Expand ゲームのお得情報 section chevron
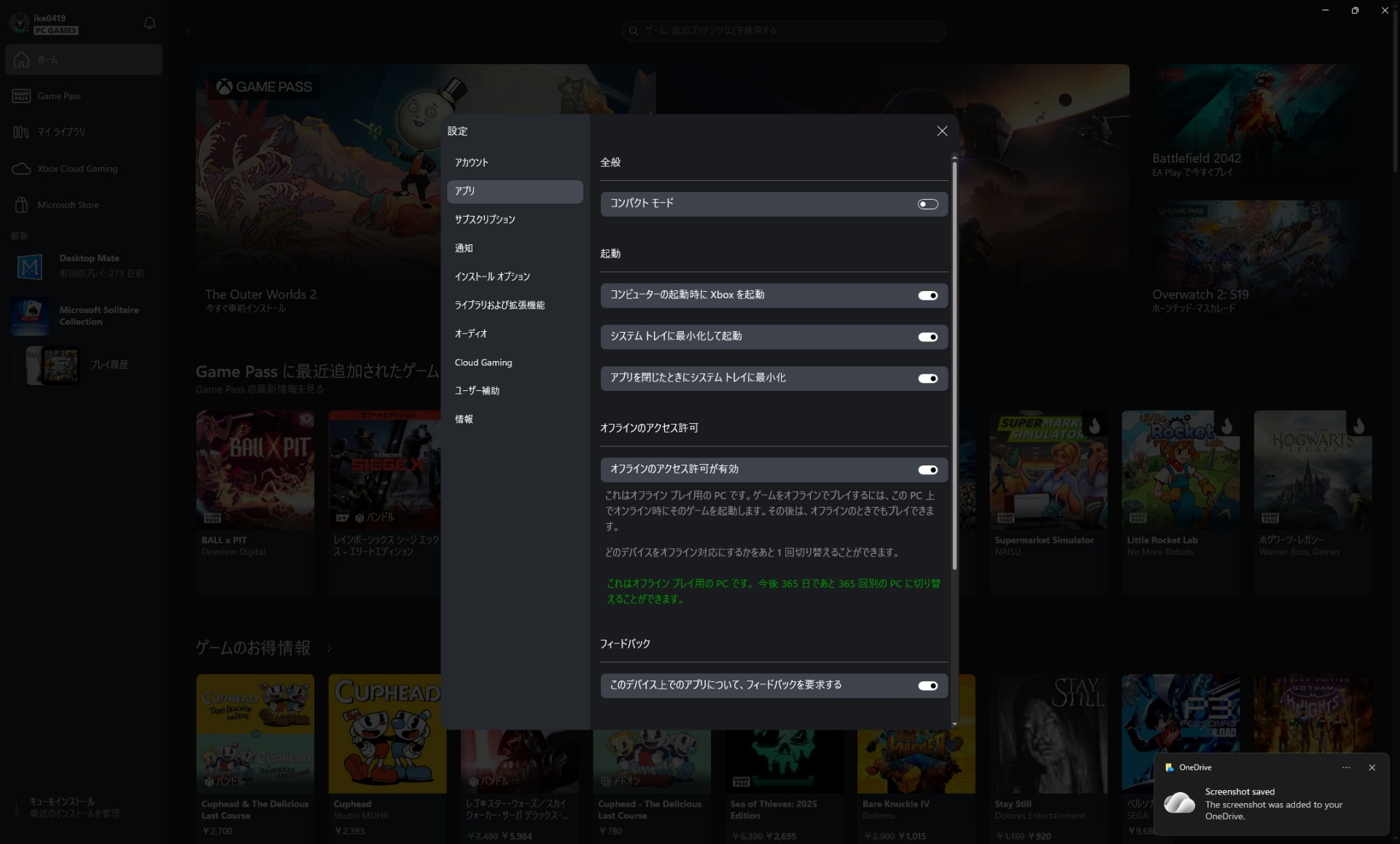1400x844 pixels. 330,649
